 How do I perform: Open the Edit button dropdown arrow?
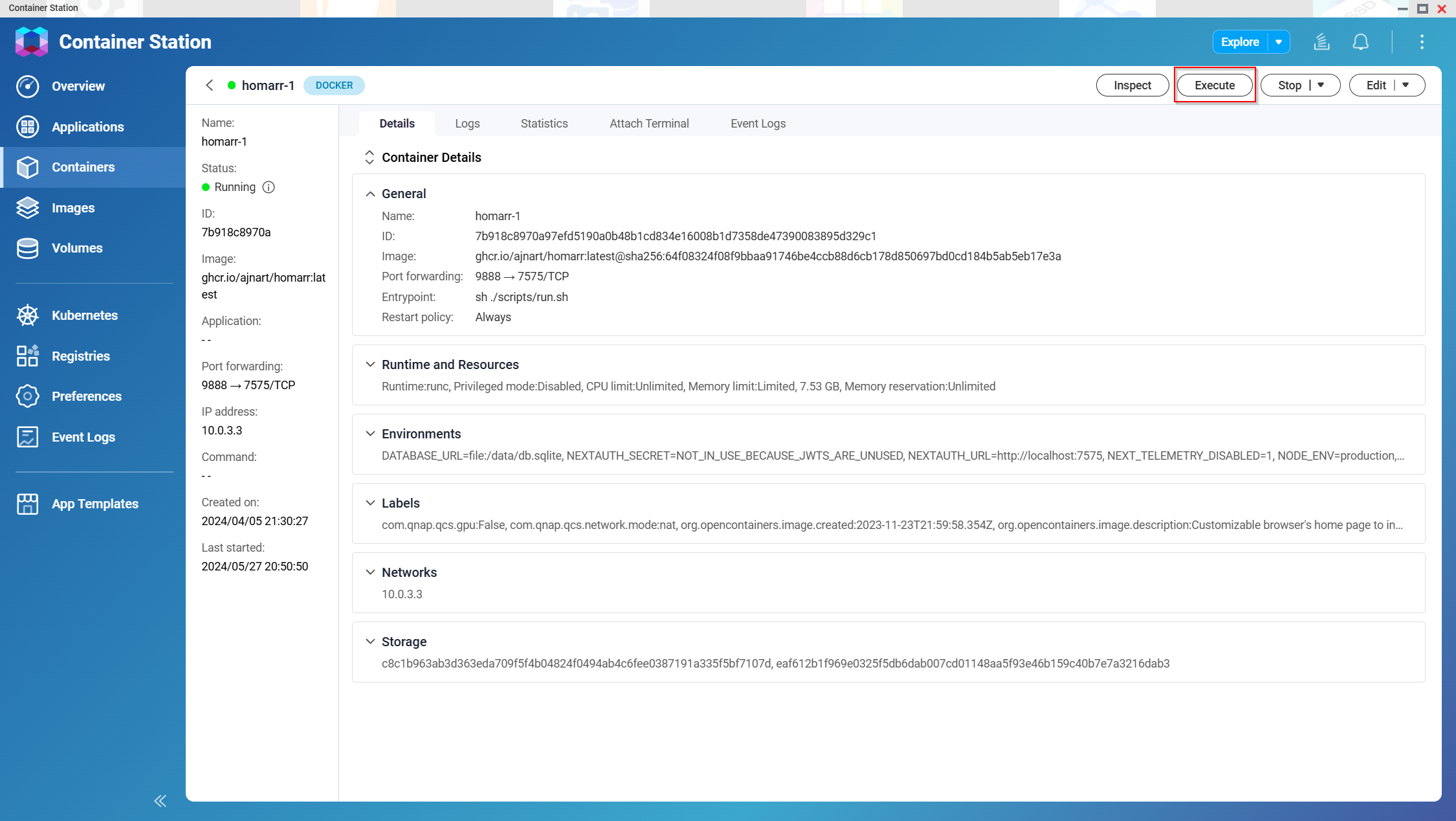point(1406,85)
